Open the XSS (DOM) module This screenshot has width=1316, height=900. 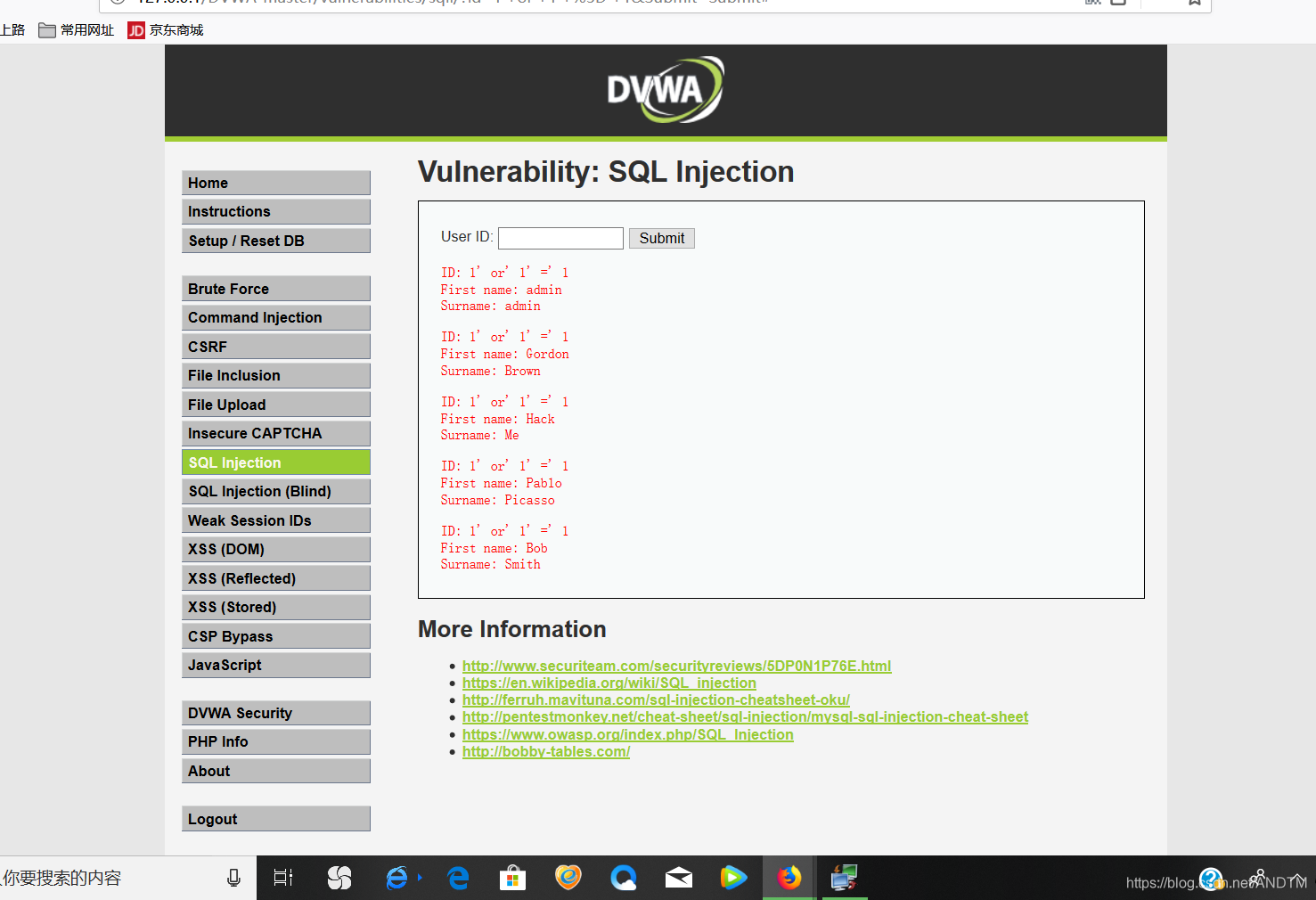(x=276, y=549)
